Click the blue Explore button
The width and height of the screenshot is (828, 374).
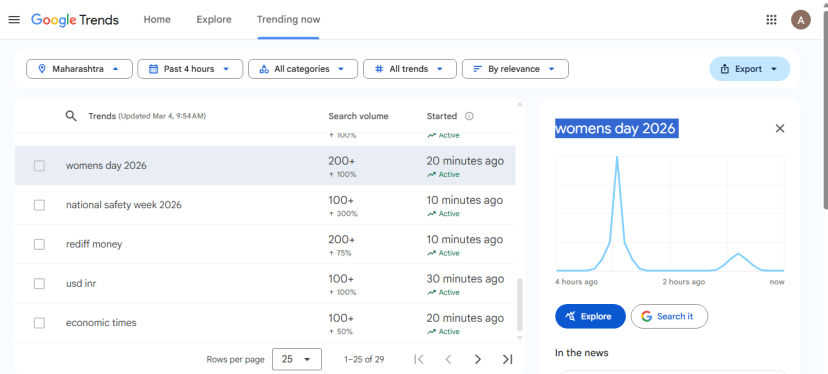pyautogui.click(x=590, y=316)
